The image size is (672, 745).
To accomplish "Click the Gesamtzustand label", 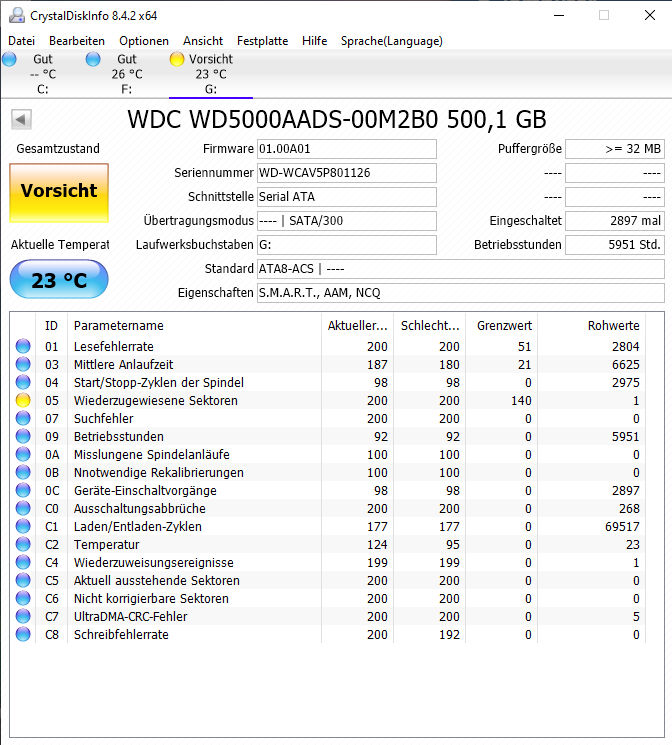I will (58, 149).
